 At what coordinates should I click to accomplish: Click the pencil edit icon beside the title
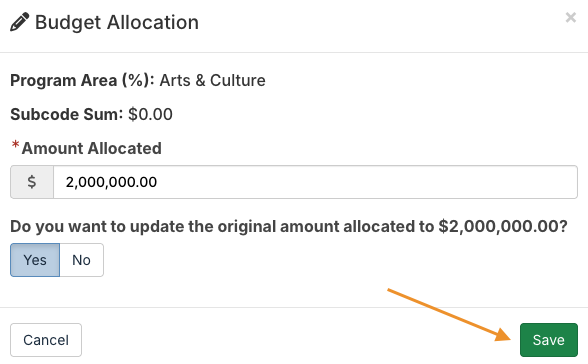[x=20, y=22]
